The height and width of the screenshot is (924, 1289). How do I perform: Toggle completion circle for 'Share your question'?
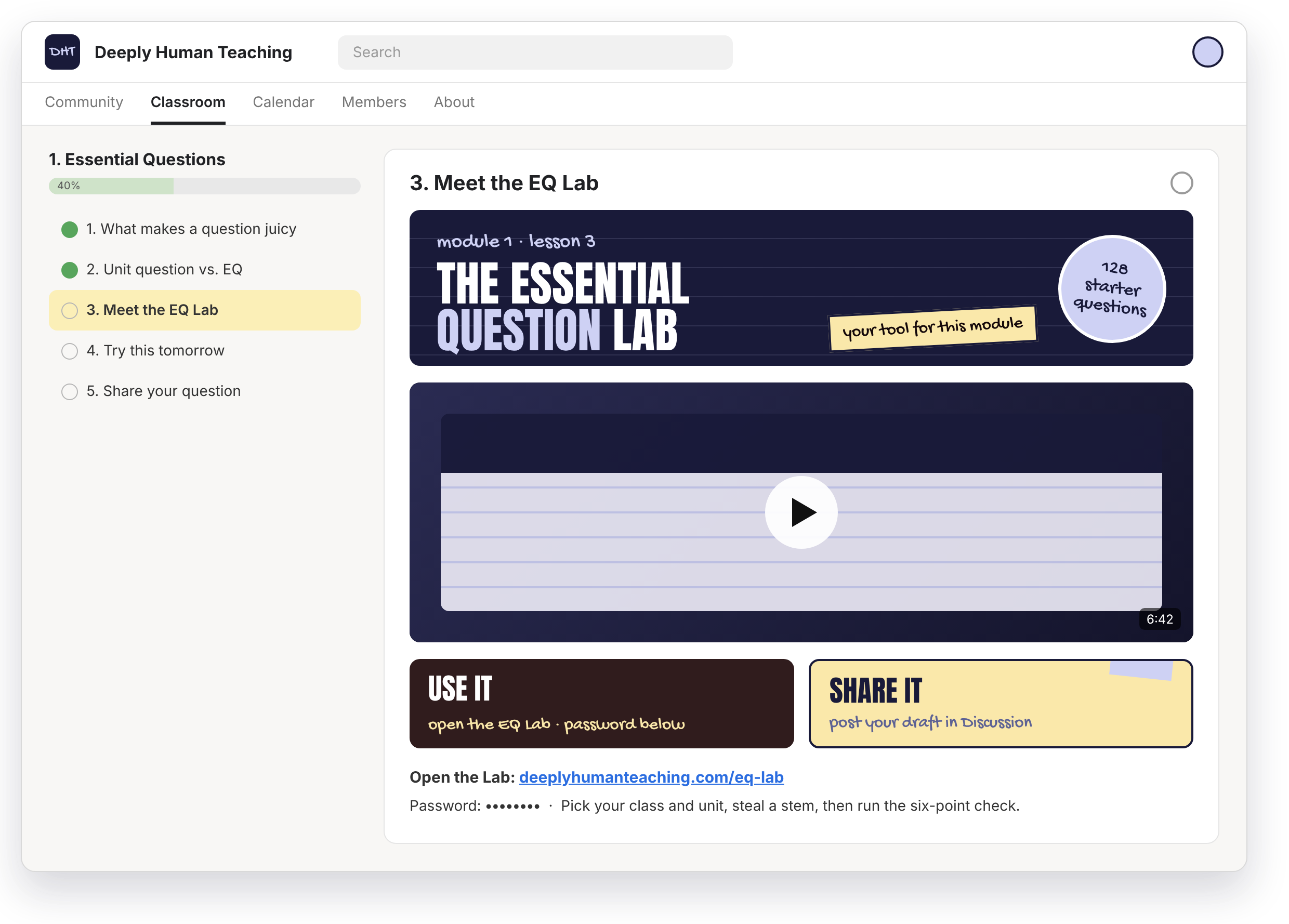(69, 391)
